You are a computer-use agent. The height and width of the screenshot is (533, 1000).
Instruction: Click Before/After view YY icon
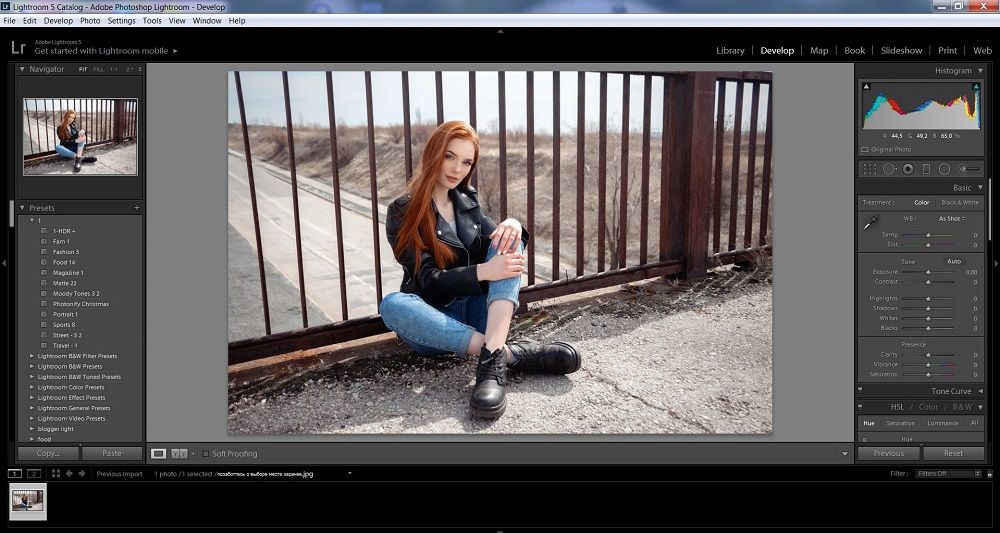tap(179, 453)
